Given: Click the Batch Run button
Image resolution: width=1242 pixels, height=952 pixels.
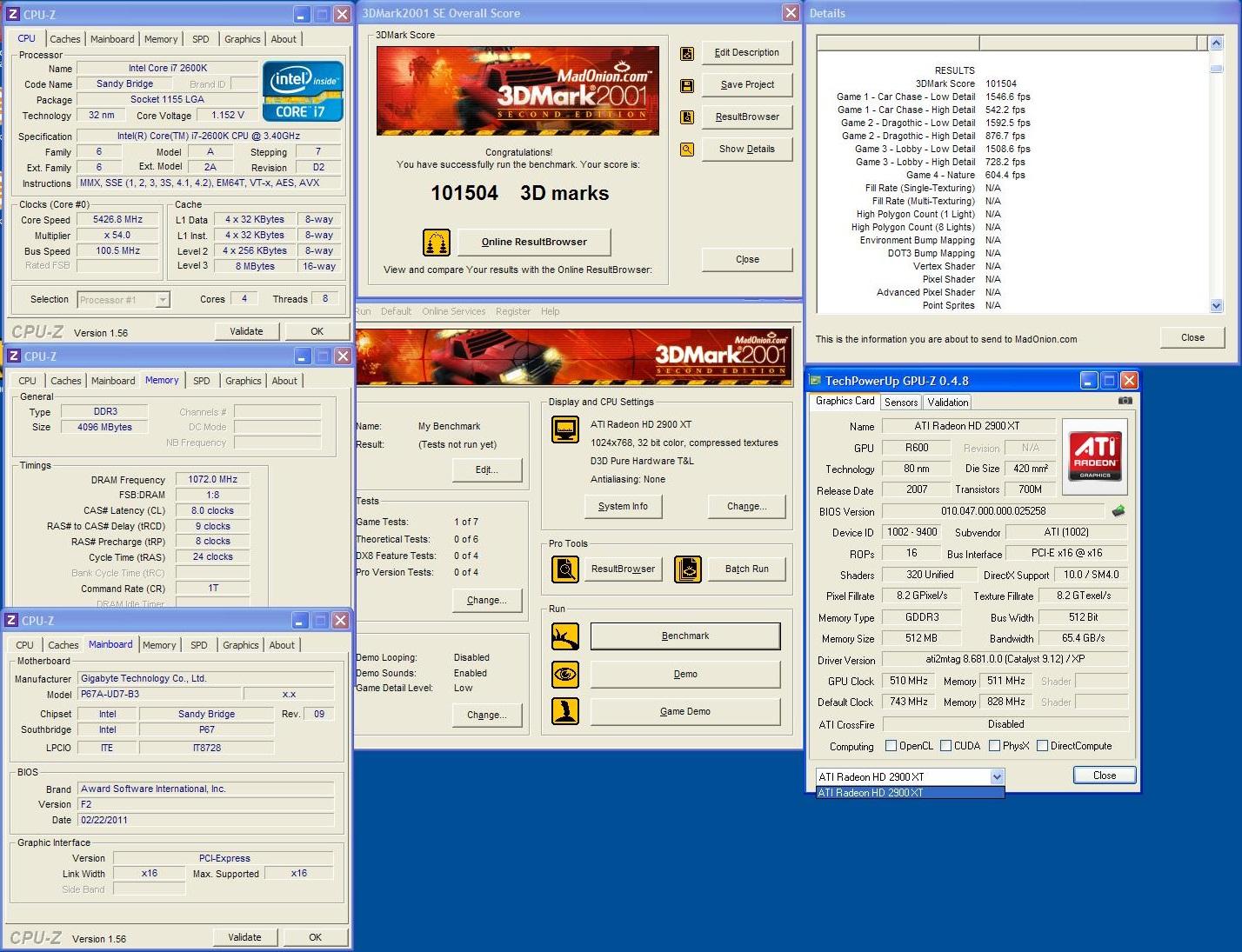Looking at the screenshot, I should point(747,569).
